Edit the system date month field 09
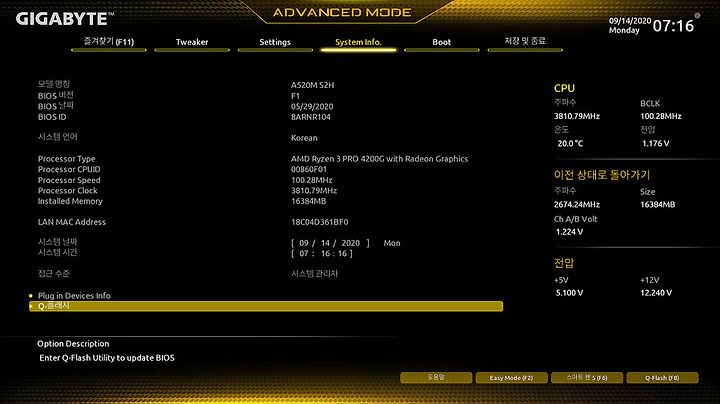The height and width of the screenshot is (404, 720). pyautogui.click(x=304, y=243)
